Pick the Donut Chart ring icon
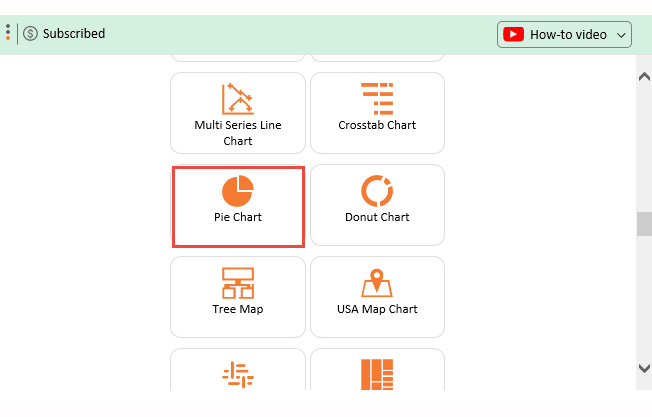Viewport: 652px width, 417px height. click(377, 189)
